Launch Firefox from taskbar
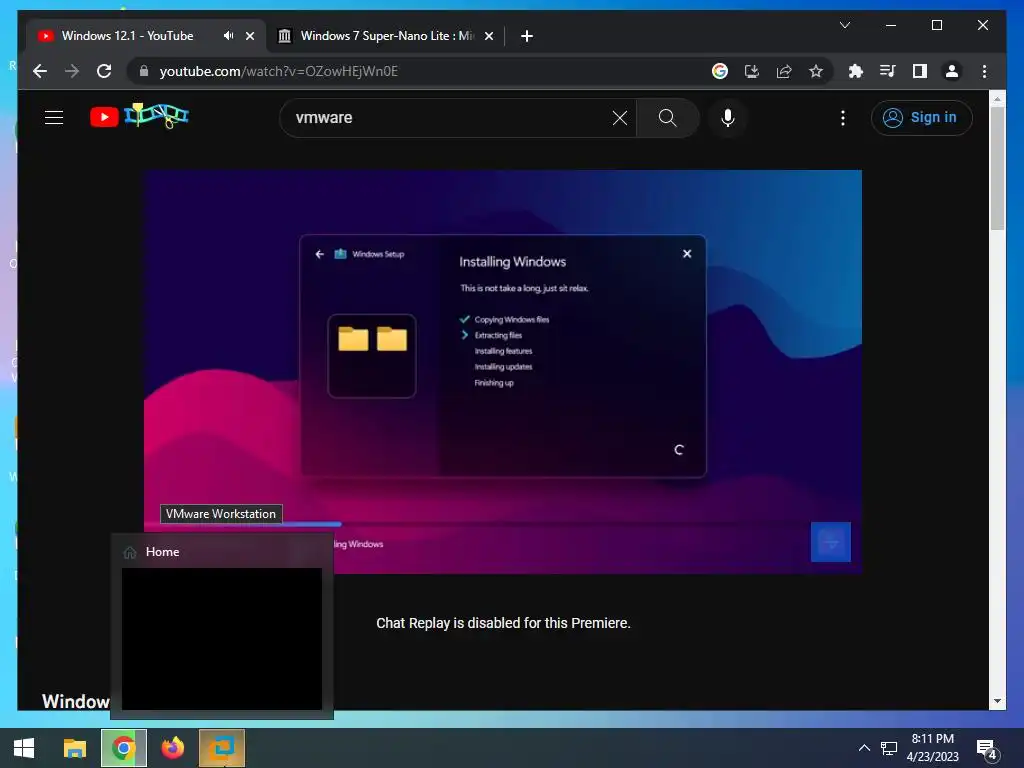 [x=172, y=748]
